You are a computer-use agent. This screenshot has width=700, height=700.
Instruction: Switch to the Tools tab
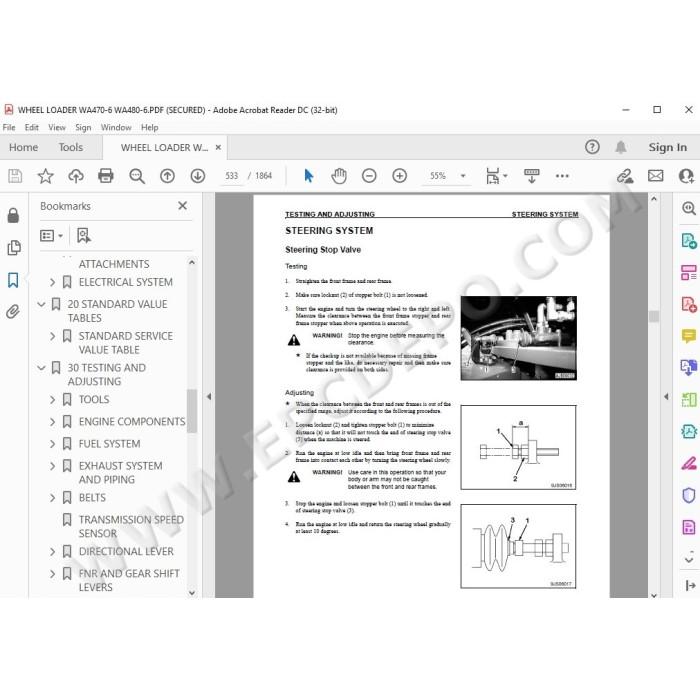pos(71,147)
